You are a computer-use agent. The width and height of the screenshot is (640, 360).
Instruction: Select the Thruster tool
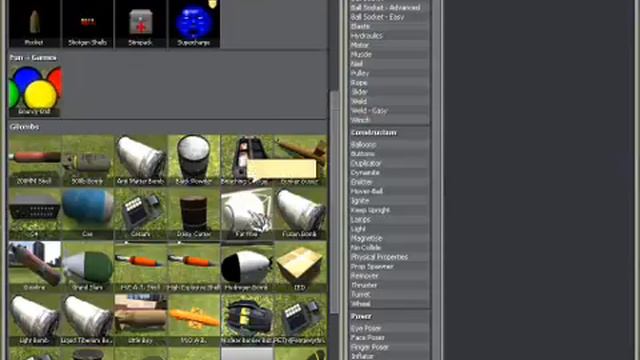[x=390, y=285]
